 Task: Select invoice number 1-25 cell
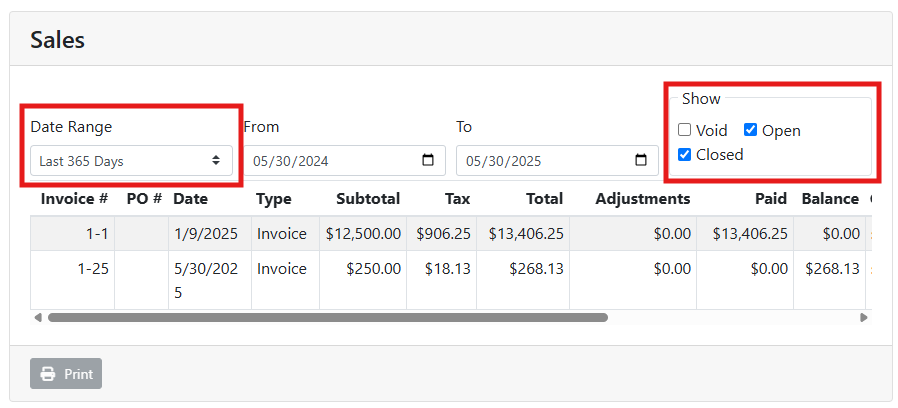pos(73,280)
